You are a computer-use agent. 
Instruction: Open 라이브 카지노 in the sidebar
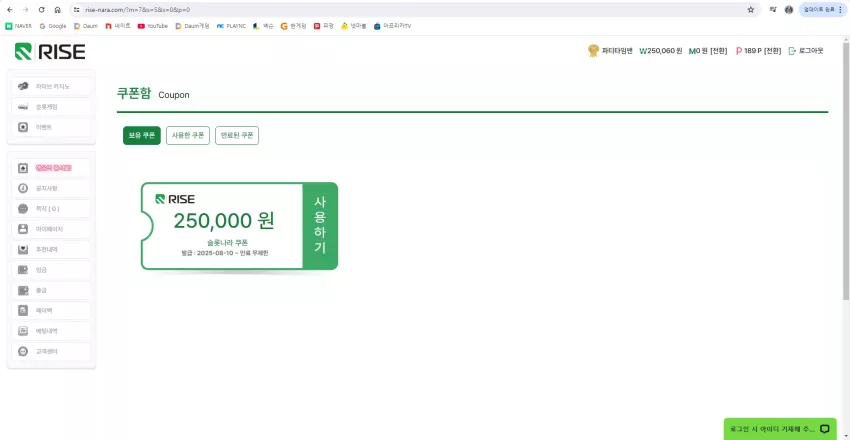[51, 86]
